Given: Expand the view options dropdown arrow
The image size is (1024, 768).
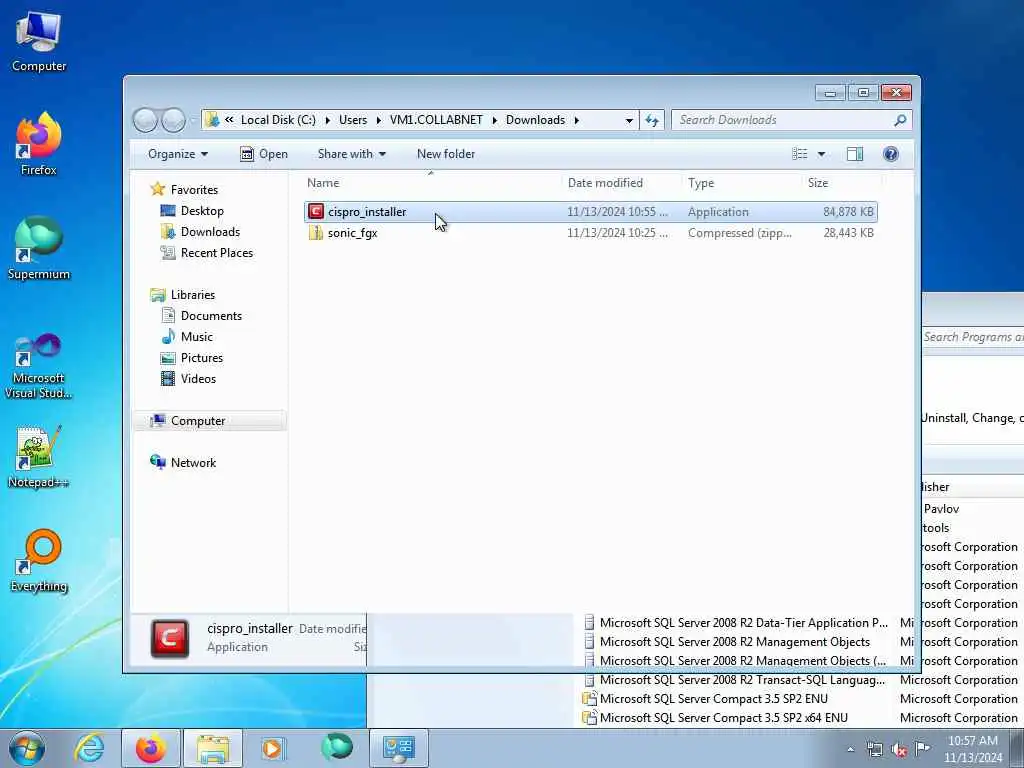Looking at the screenshot, I should click(821, 154).
